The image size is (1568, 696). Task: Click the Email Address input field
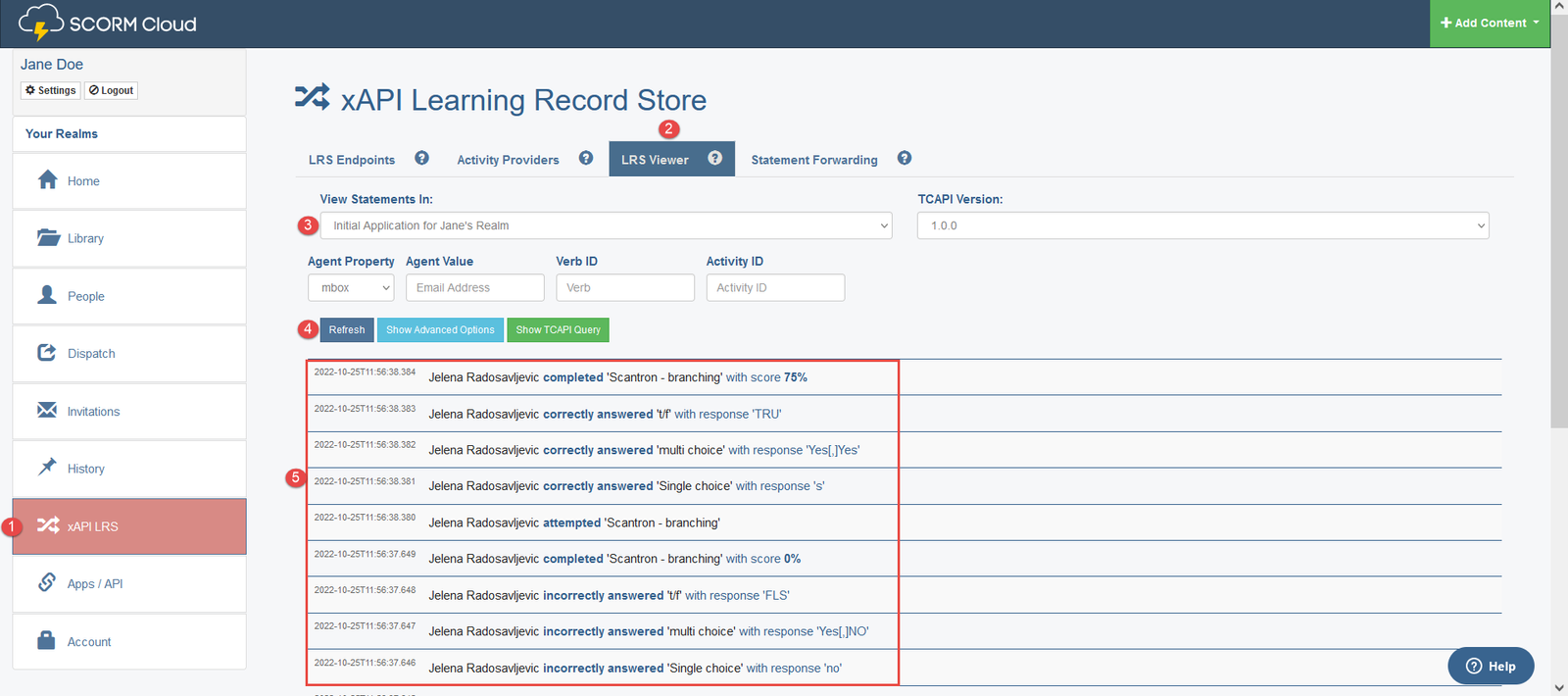point(474,288)
